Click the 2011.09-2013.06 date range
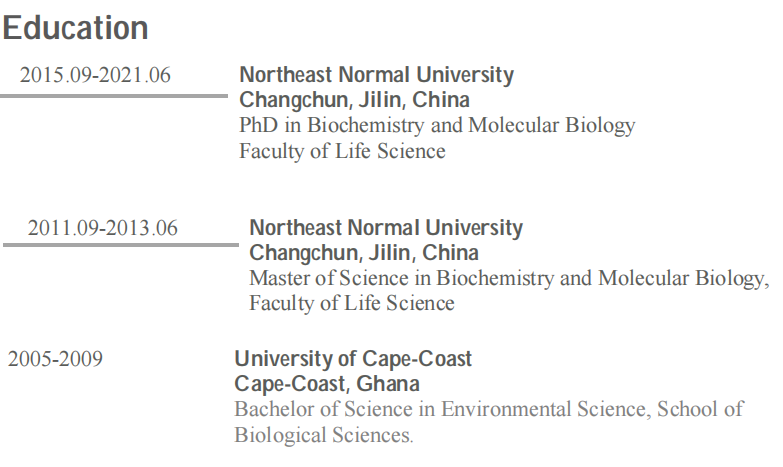783x467 pixels. 103,228
